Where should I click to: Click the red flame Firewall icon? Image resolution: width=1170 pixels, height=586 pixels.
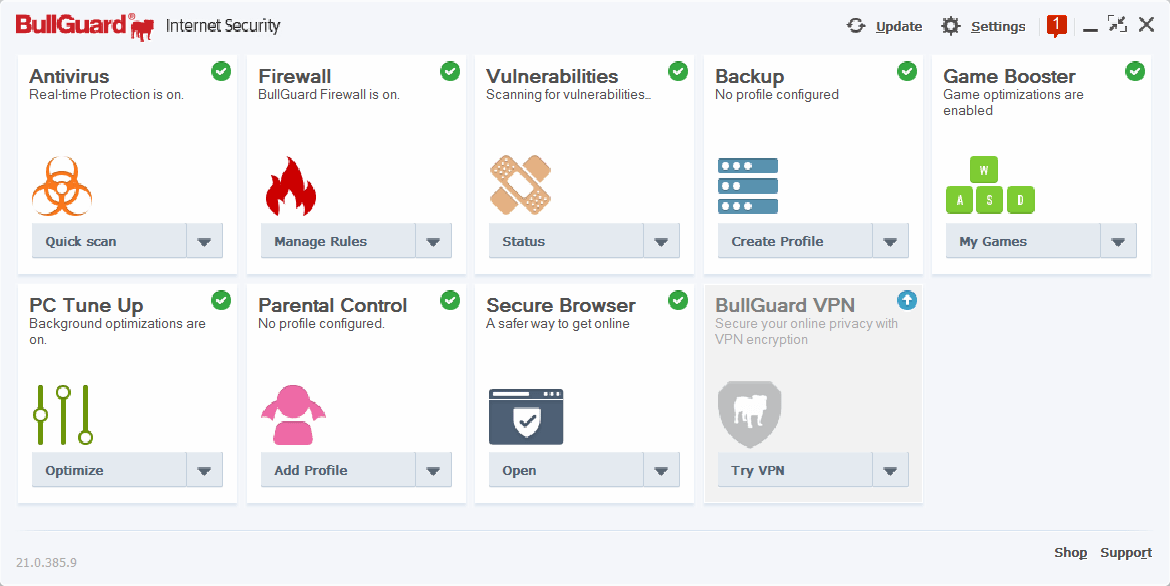291,187
